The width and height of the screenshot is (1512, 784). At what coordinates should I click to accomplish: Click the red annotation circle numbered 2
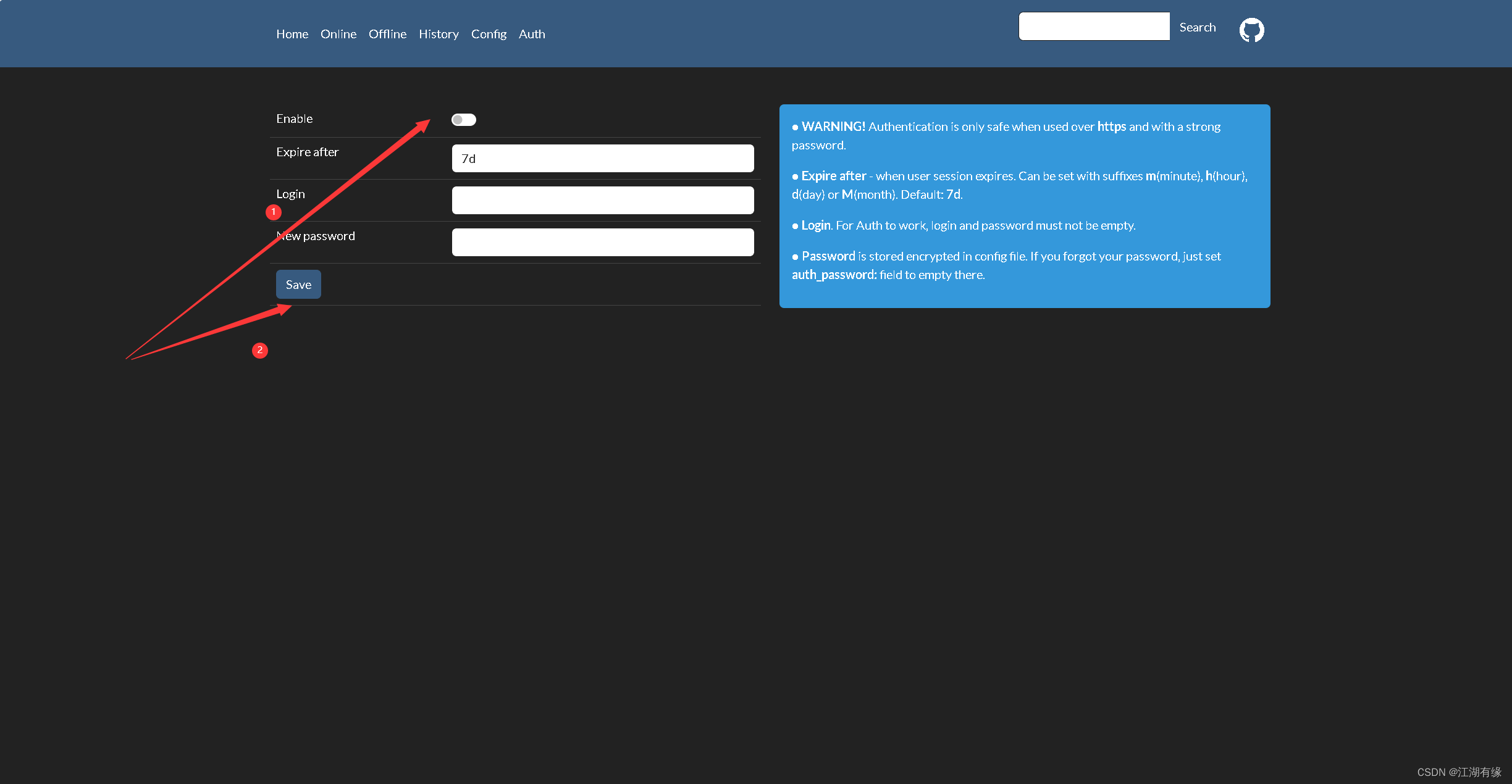point(260,351)
